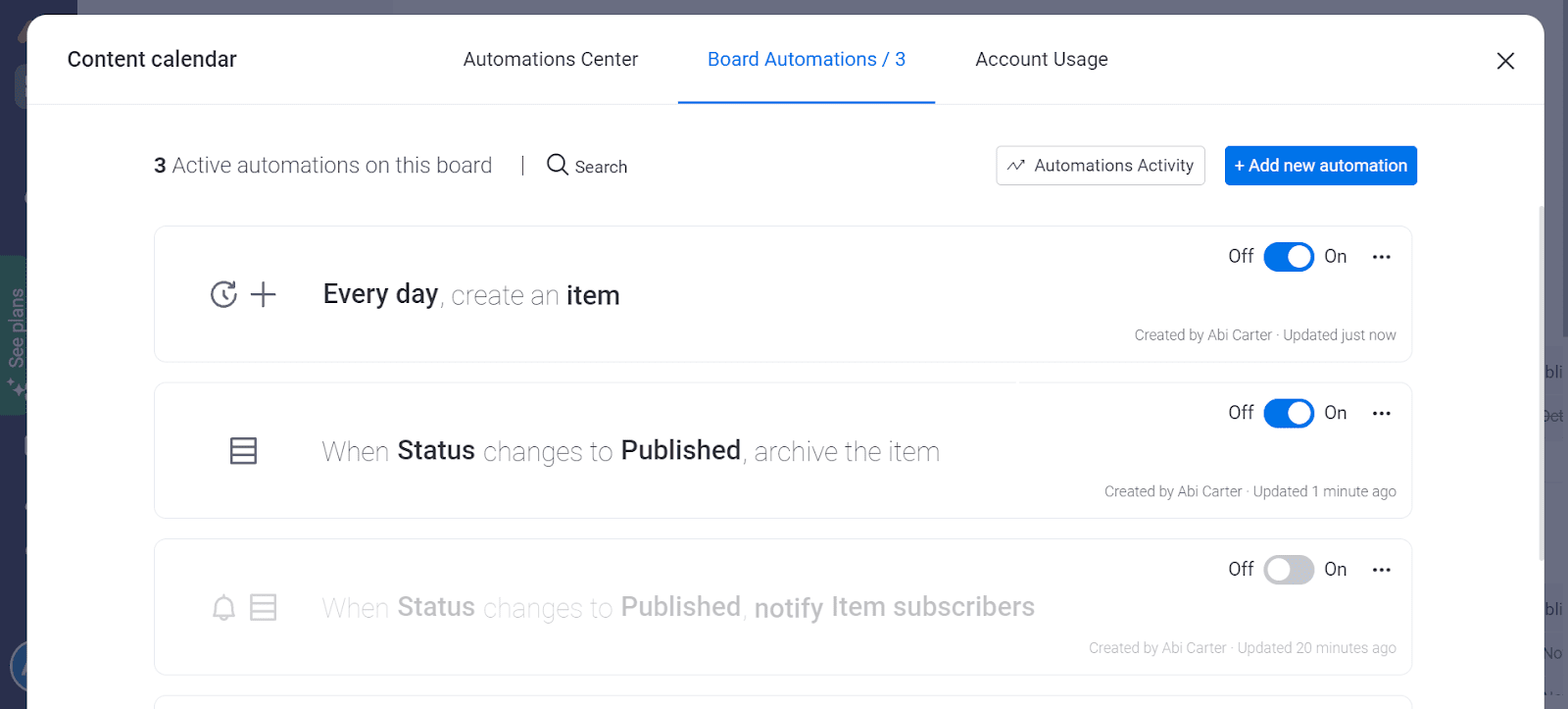1568x709 pixels.
Task: Click 'item' word in create an item automation
Action: coord(593,295)
